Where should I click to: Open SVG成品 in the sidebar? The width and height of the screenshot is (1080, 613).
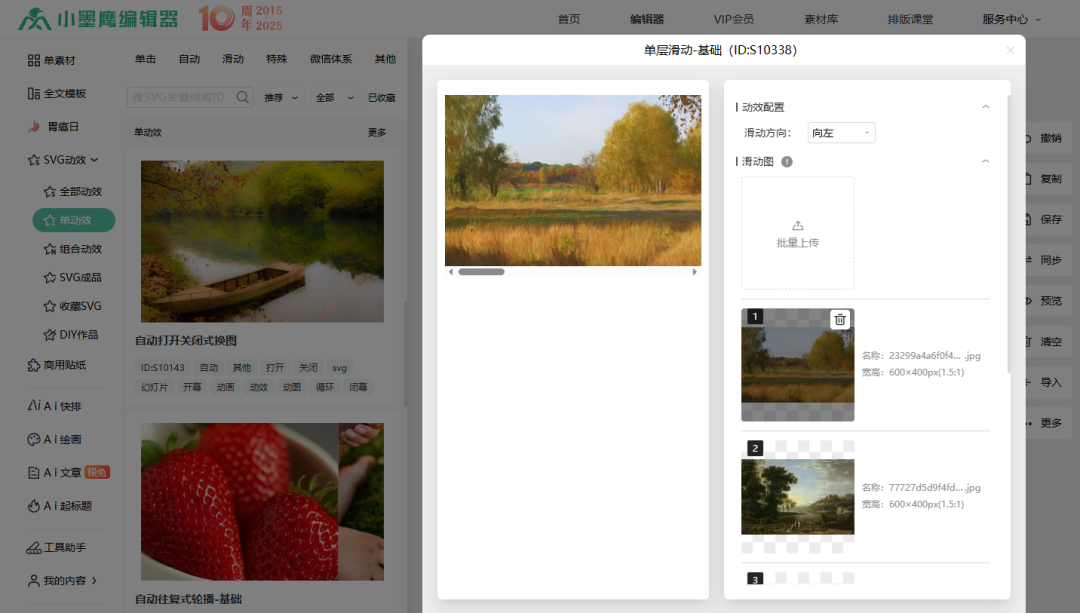[x=72, y=278]
